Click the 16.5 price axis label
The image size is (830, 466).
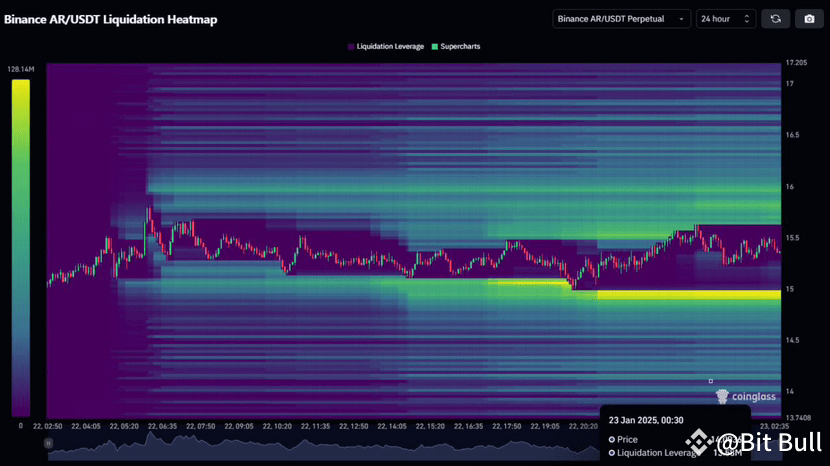792,135
